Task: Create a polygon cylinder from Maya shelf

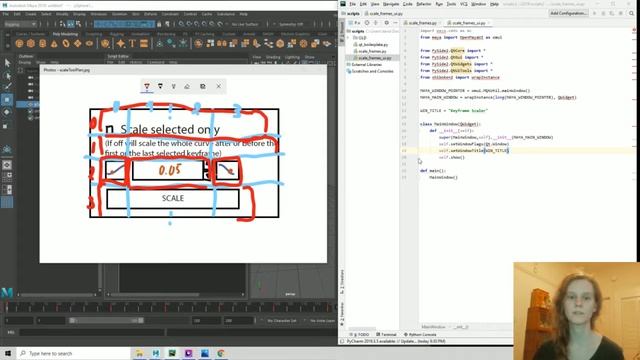Action: (42, 43)
